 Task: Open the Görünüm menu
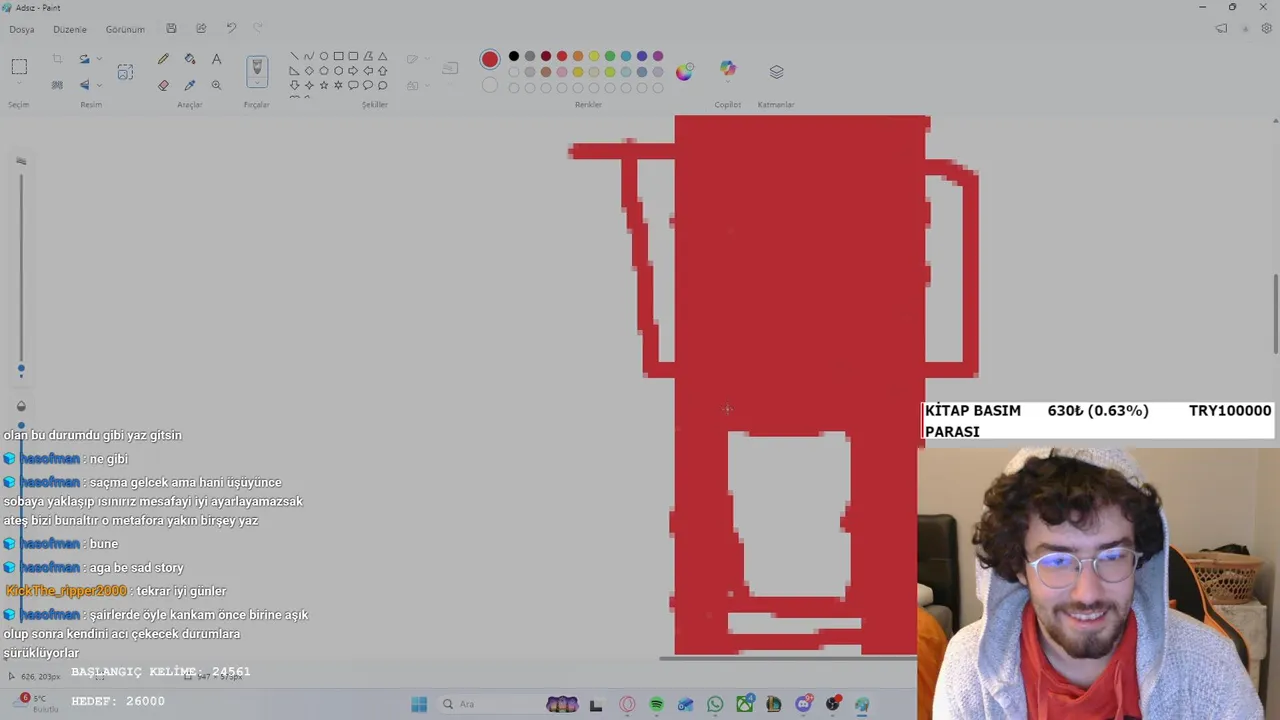pyautogui.click(x=125, y=29)
